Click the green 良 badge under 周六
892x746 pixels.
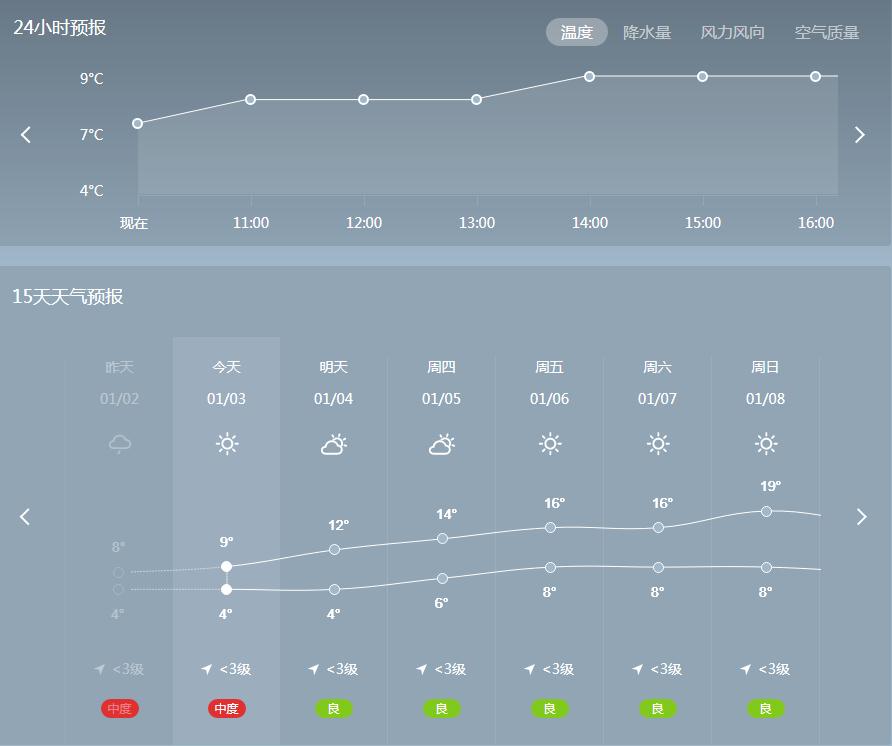coord(658,708)
